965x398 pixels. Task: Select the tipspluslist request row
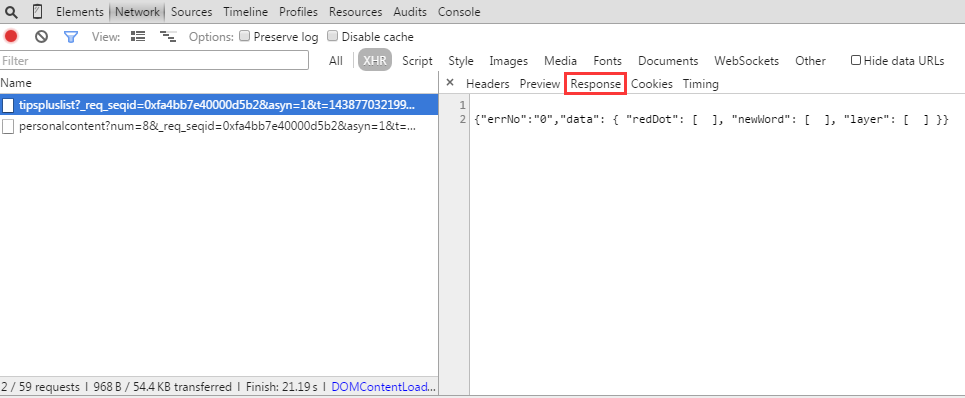click(219, 105)
